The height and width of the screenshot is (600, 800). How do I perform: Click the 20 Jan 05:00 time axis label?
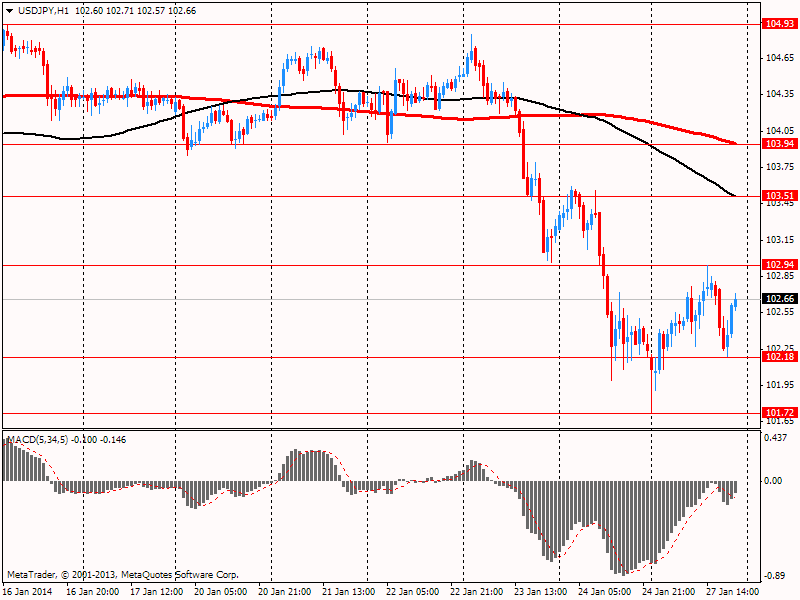[x=220, y=592]
